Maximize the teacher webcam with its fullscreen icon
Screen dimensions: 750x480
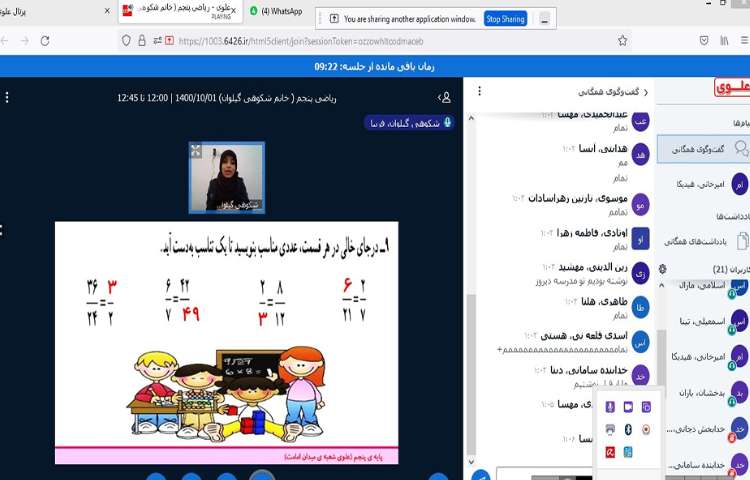point(196,151)
